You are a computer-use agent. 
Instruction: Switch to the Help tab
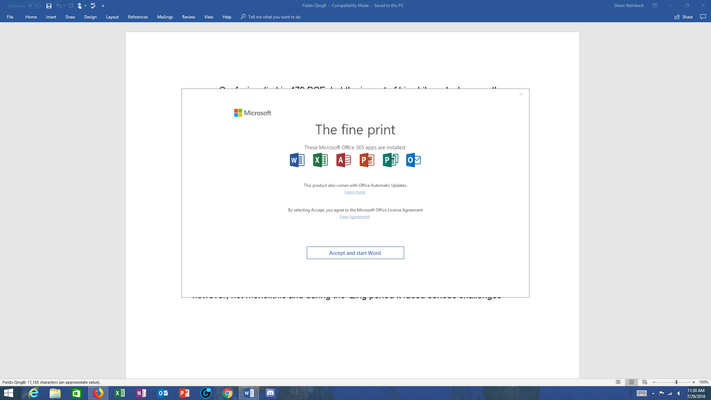(227, 17)
